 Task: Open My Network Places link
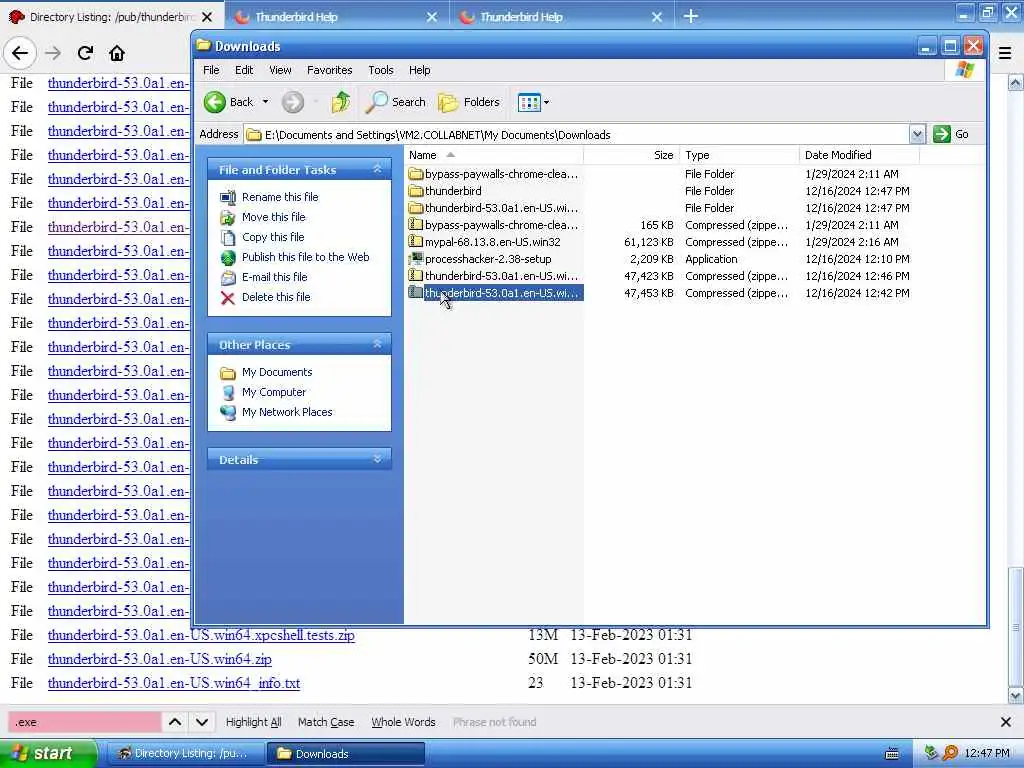pos(287,412)
